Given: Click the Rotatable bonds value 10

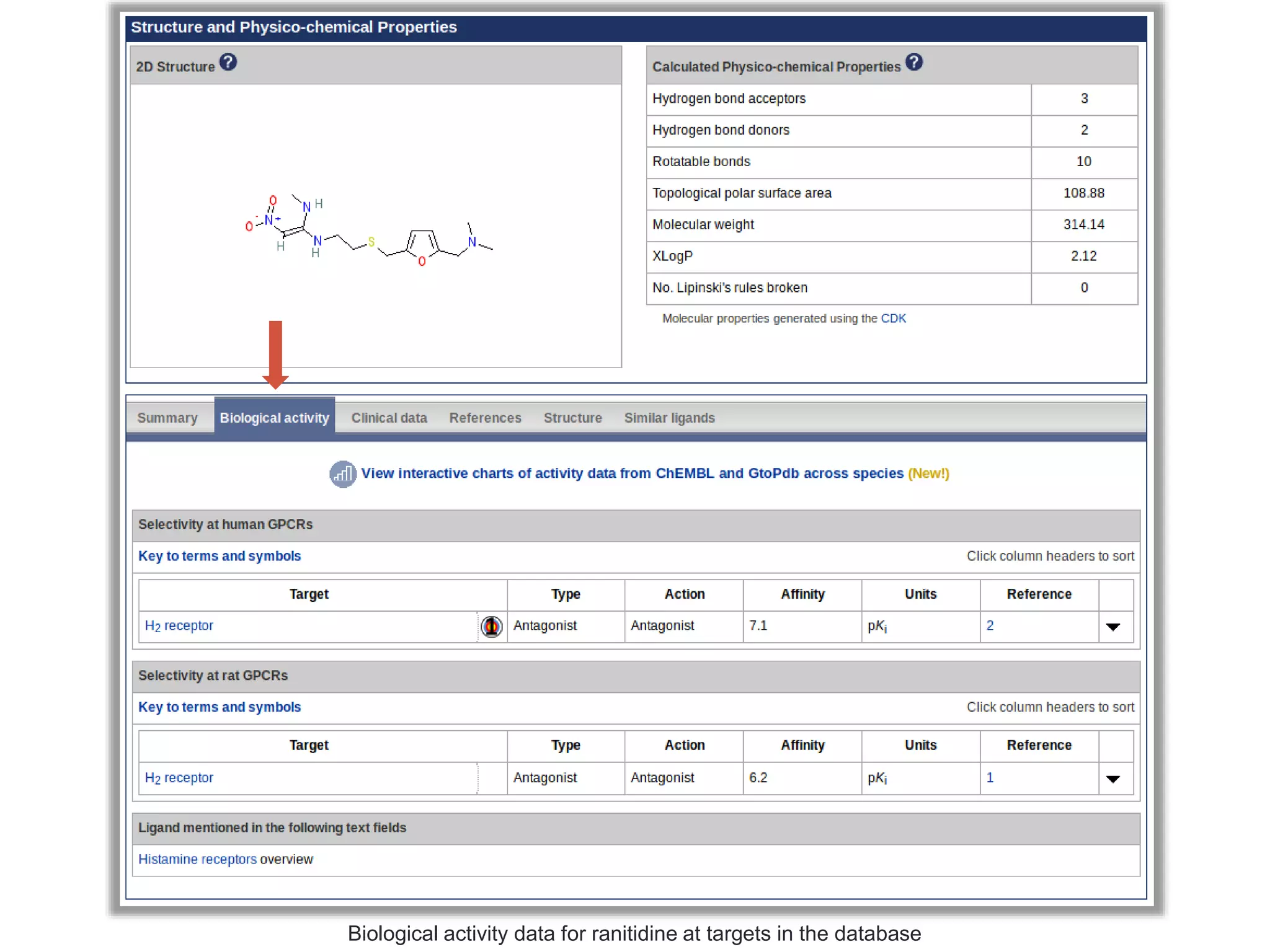Looking at the screenshot, I should click(1084, 161).
